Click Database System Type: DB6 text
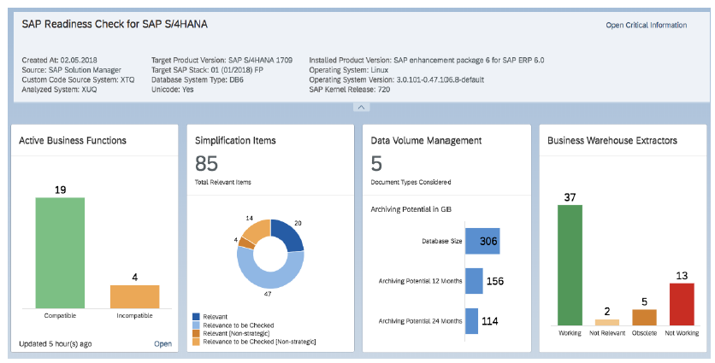The height and width of the screenshot is (363, 715). click(x=197, y=80)
